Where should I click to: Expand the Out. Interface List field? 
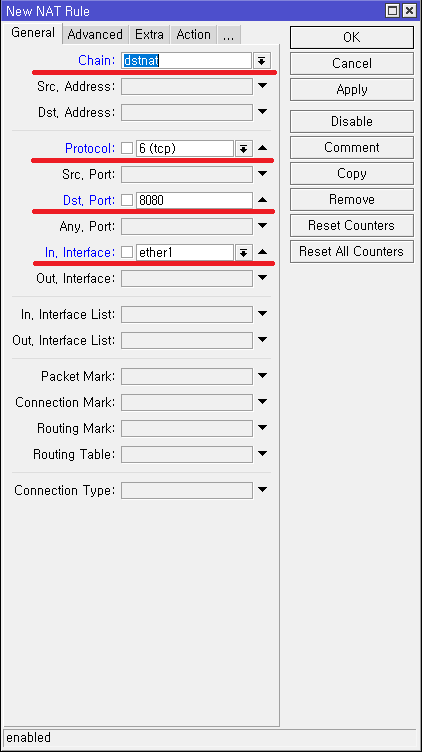point(262,340)
